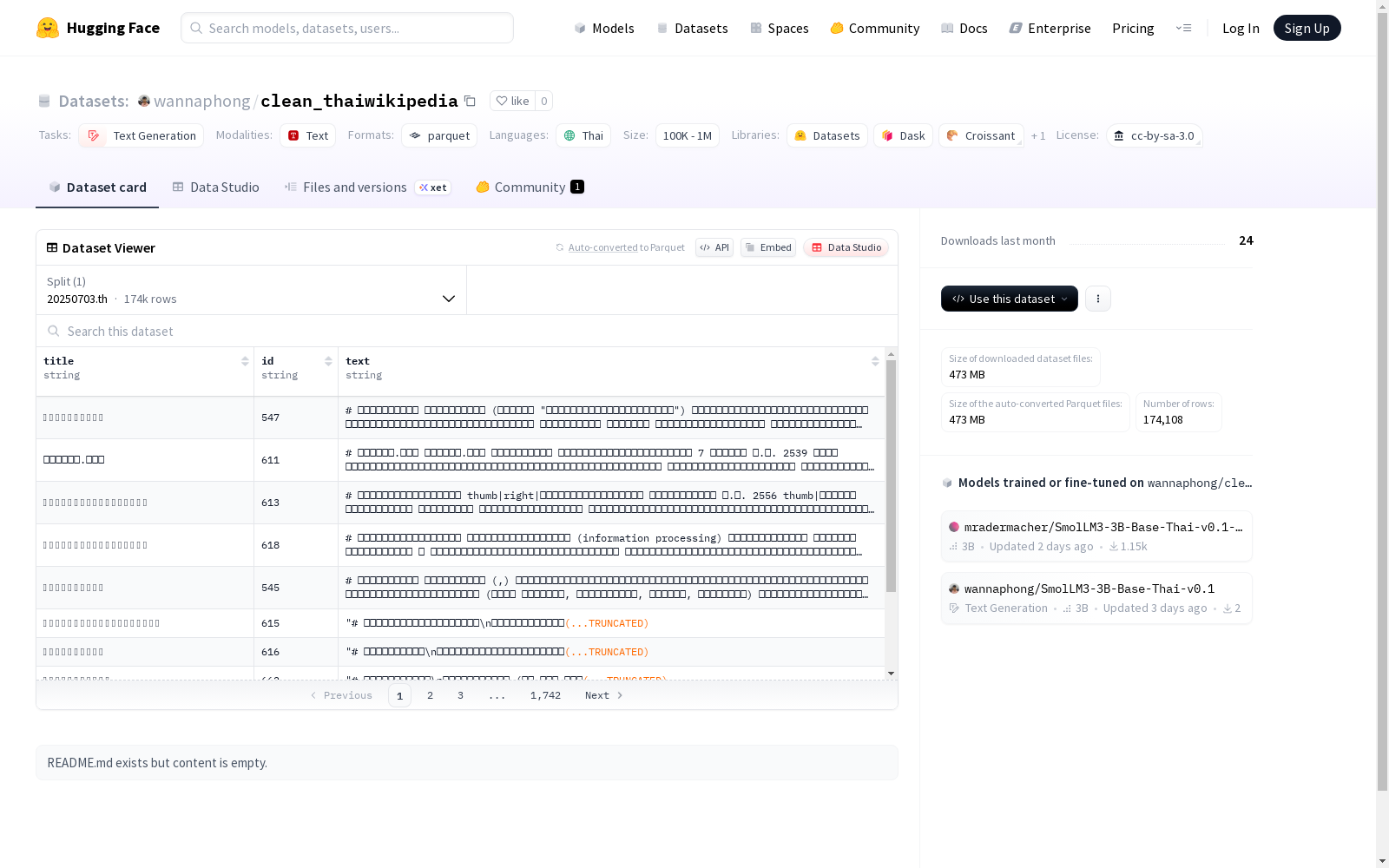The image size is (1389, 868).
Task: Open the Files and versions tab
Action: 367,187
